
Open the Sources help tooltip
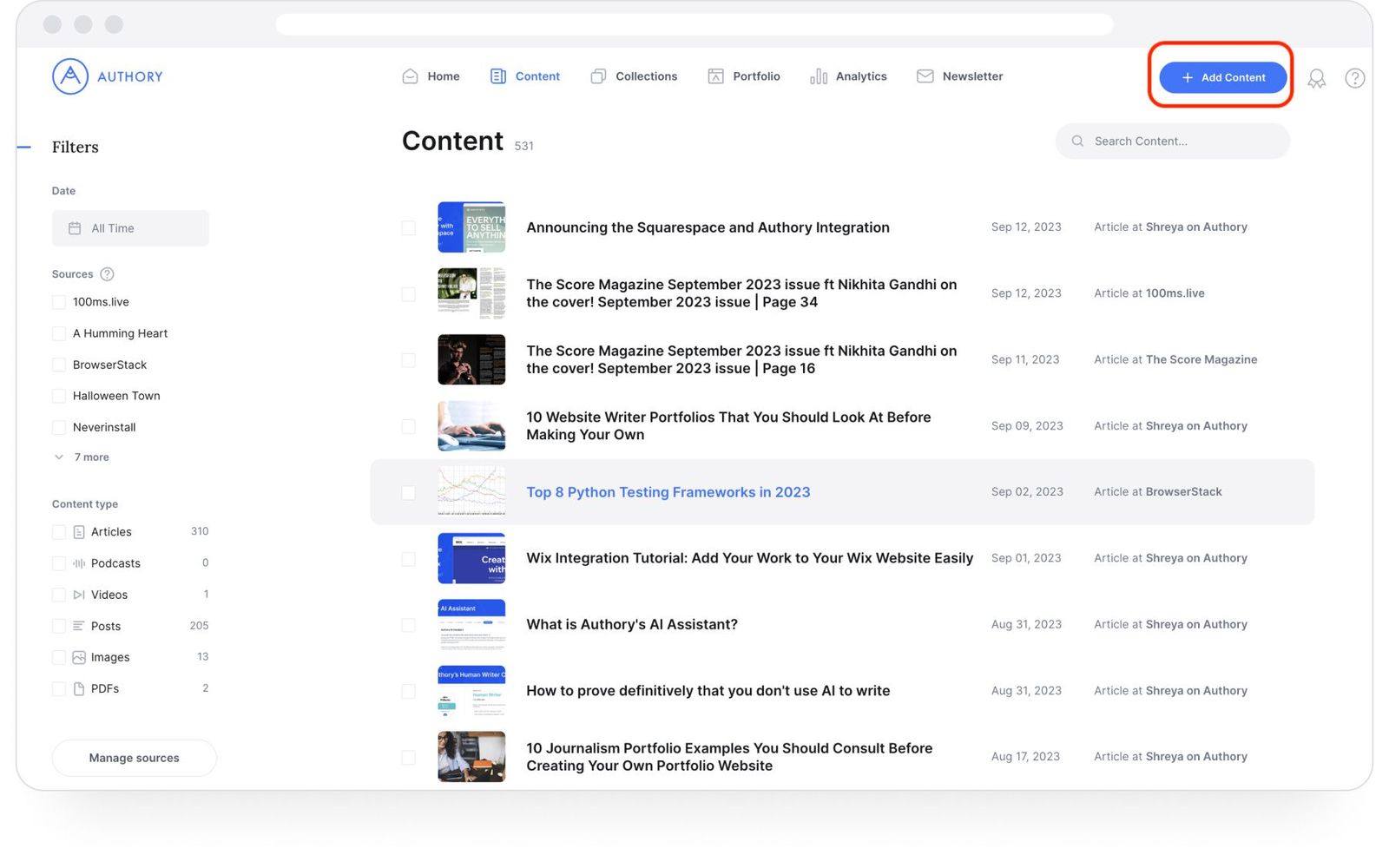pos(107,274)
